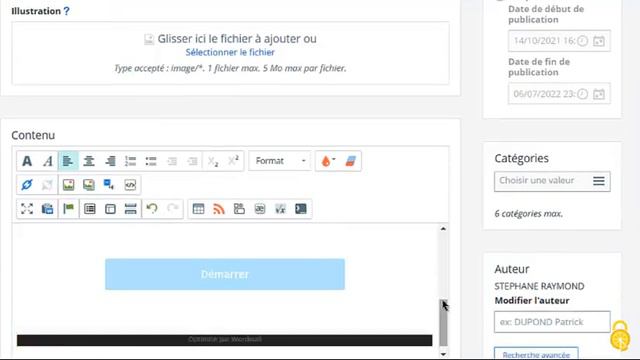640x360 pixels.
Task: Insert a special character (æ icon)
Action: [x=260, y=209]
